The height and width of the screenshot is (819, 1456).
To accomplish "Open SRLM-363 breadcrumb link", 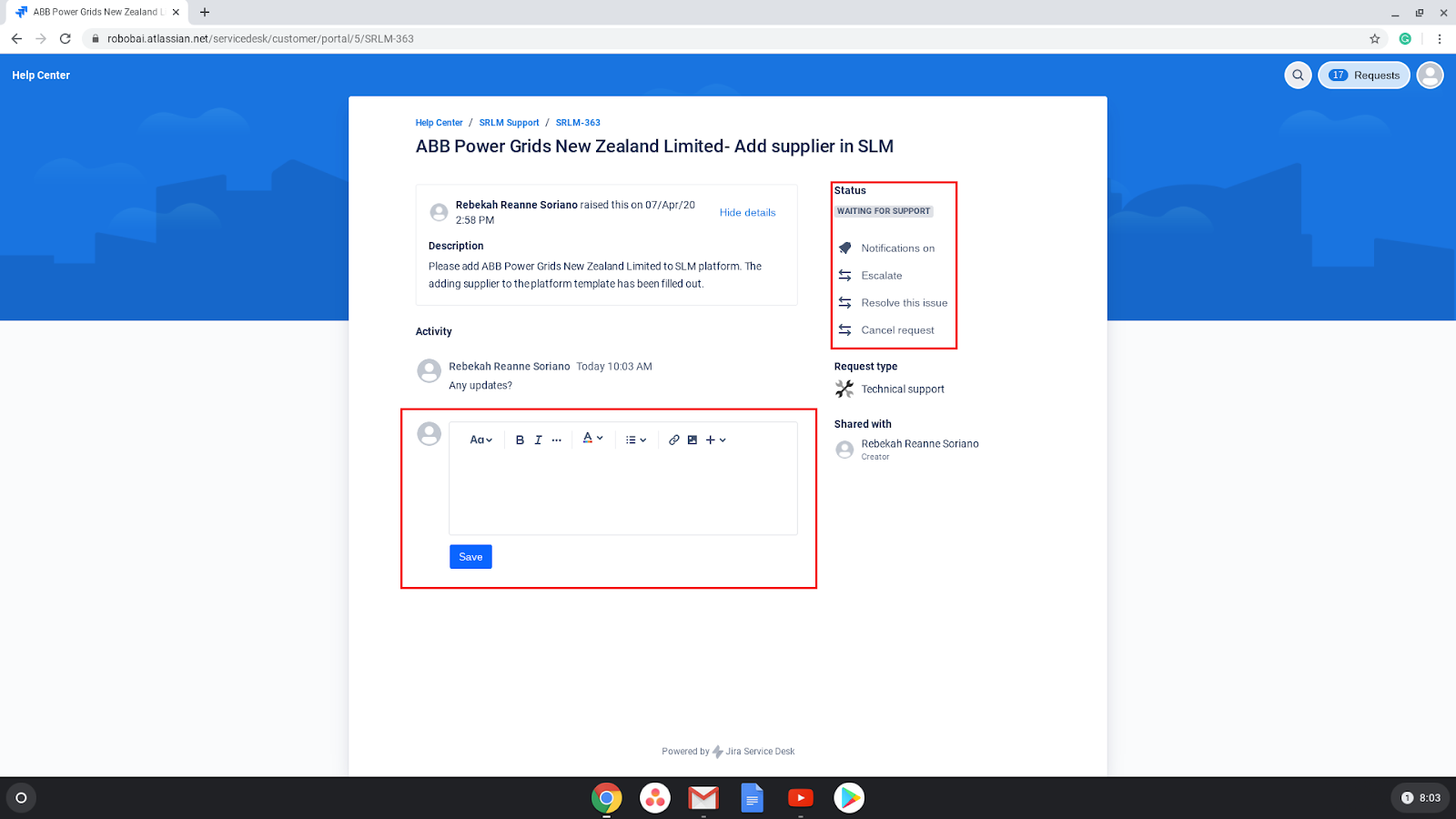I will click(578, 123).
